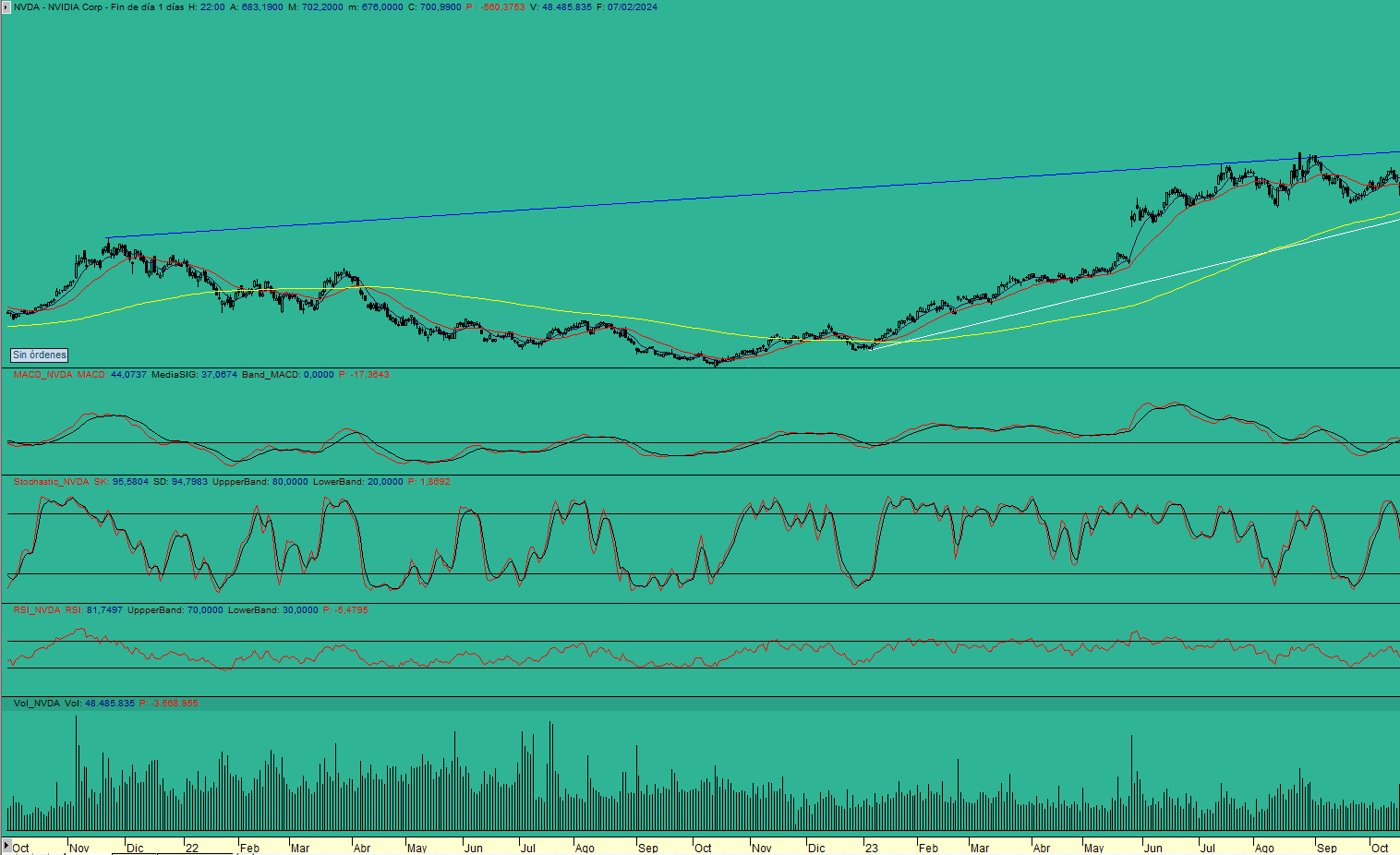Select the 'Stochastic_NVDA' indicator label
The image size is (1400, 855).
click(x=52, y=482)
